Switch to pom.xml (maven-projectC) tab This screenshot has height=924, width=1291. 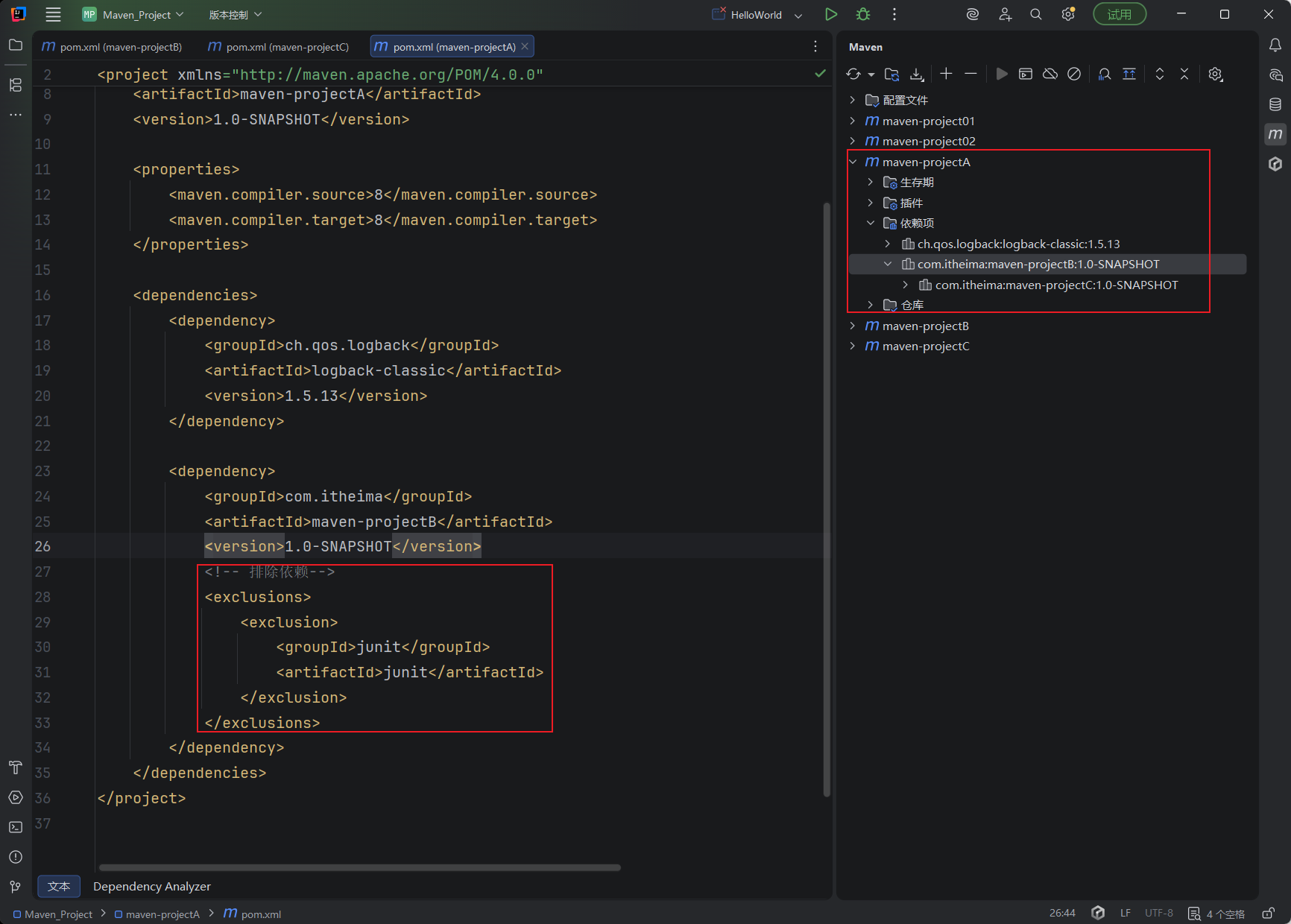(x=279, y=47)
